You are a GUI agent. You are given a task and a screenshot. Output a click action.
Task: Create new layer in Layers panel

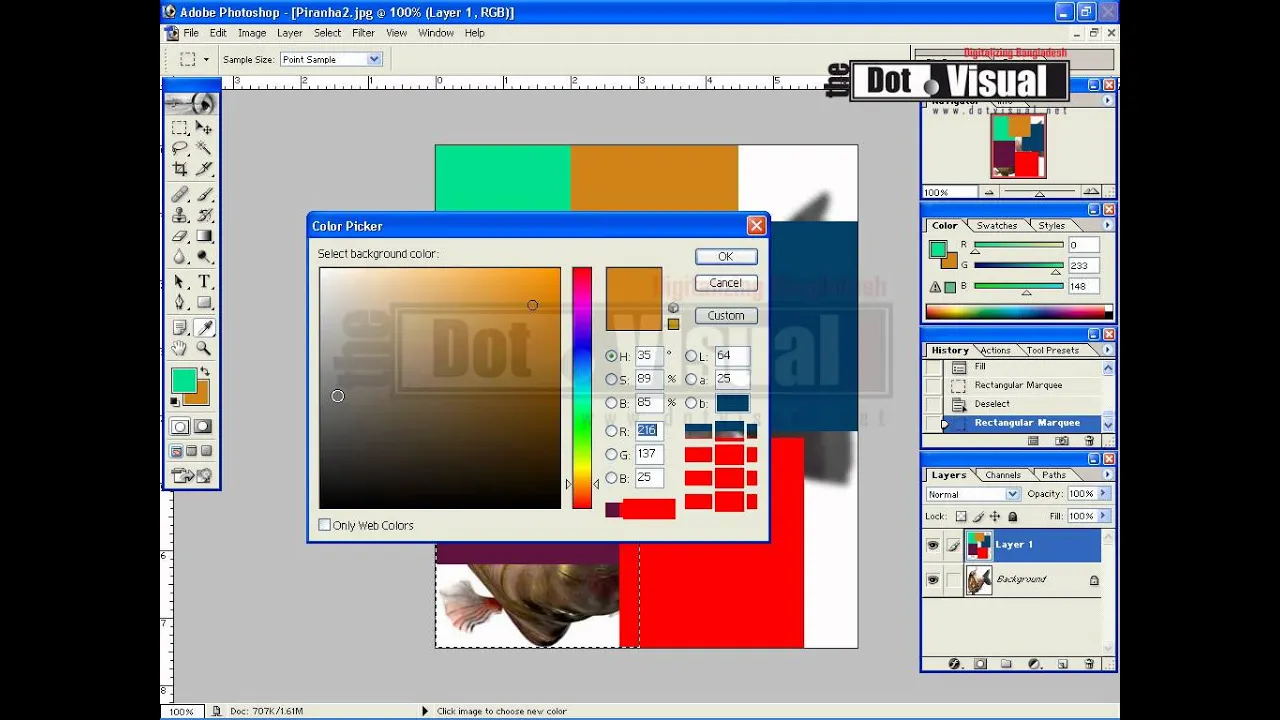(1062, 664)
